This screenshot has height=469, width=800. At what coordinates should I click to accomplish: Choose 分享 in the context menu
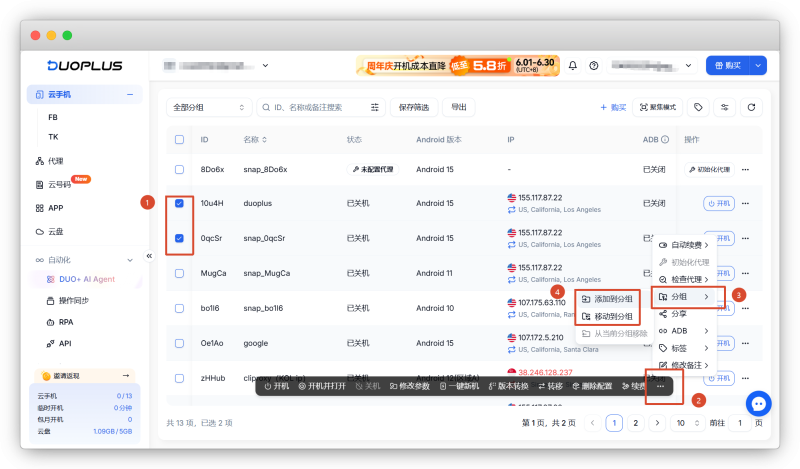(685, 314)
